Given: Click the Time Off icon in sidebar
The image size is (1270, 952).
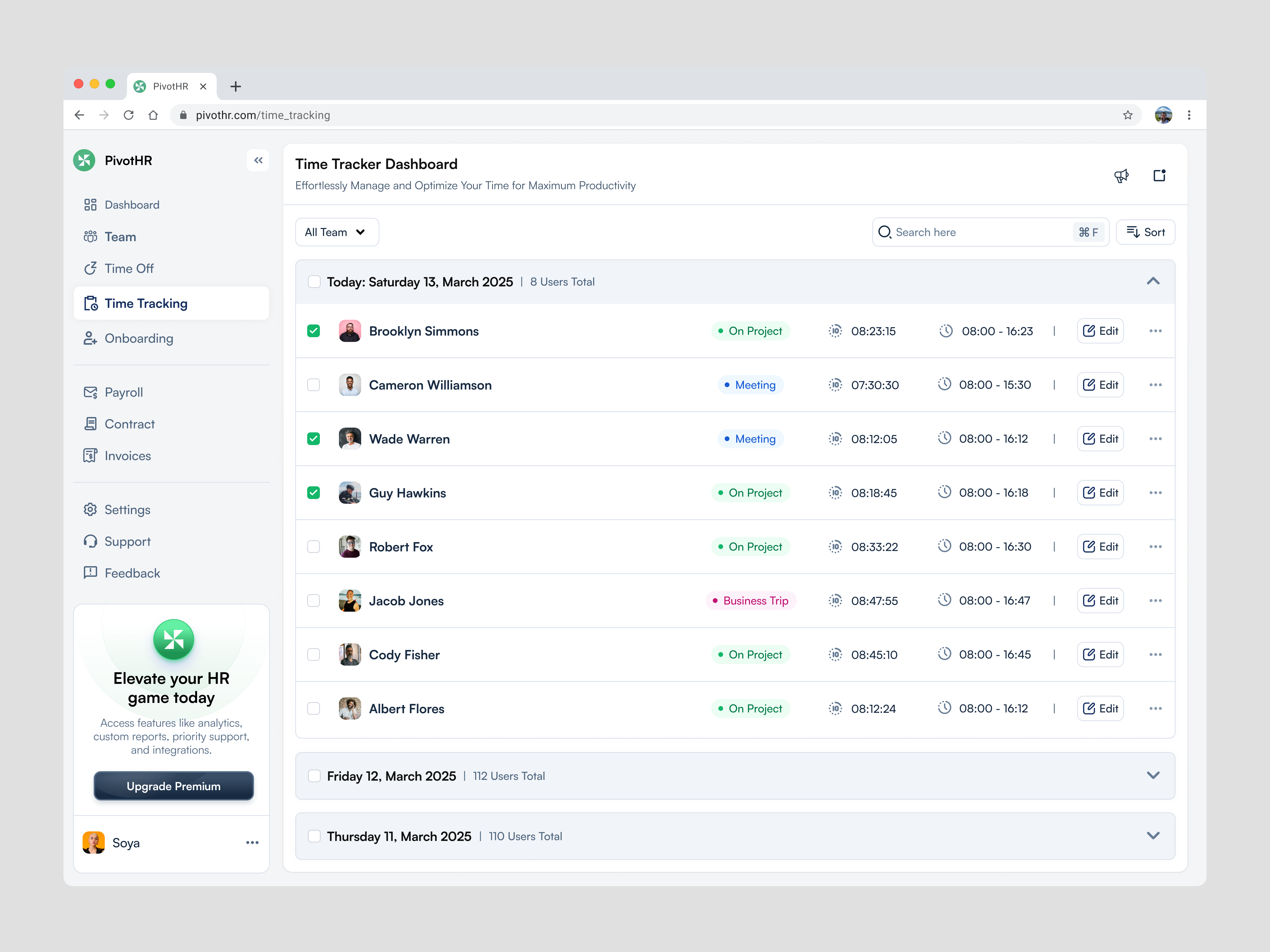Looking at the screenshot, I should (x=91, y=268).
